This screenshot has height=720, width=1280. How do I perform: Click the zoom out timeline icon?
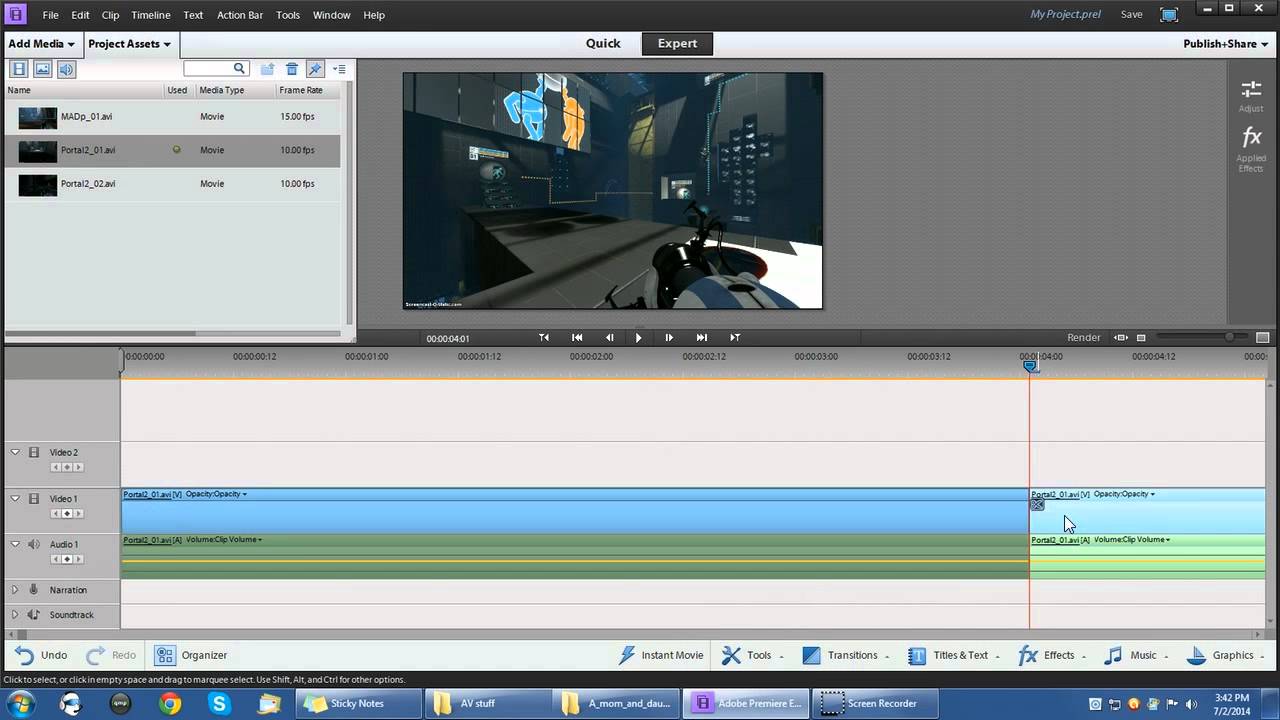pyautogui.click(x=1141, y=338)
